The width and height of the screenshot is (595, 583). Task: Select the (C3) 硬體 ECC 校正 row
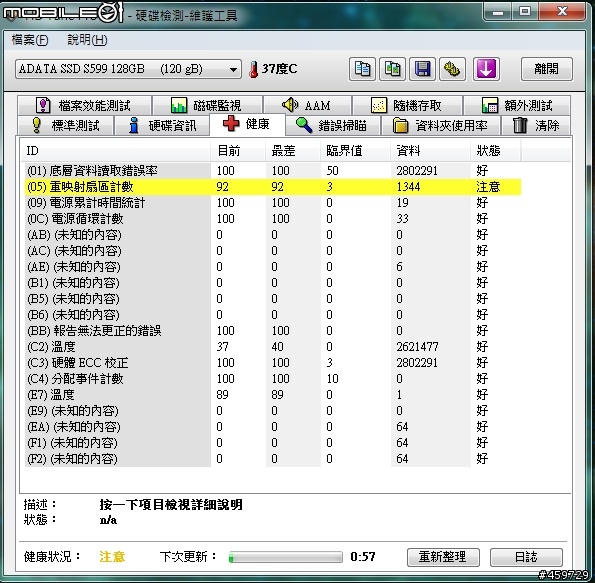pos(272,363)
